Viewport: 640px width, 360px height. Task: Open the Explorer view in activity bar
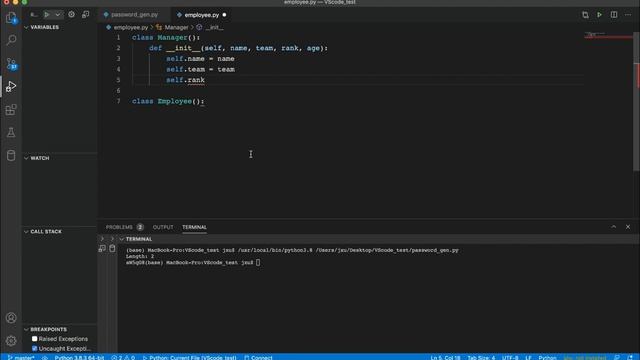point(11,18)
